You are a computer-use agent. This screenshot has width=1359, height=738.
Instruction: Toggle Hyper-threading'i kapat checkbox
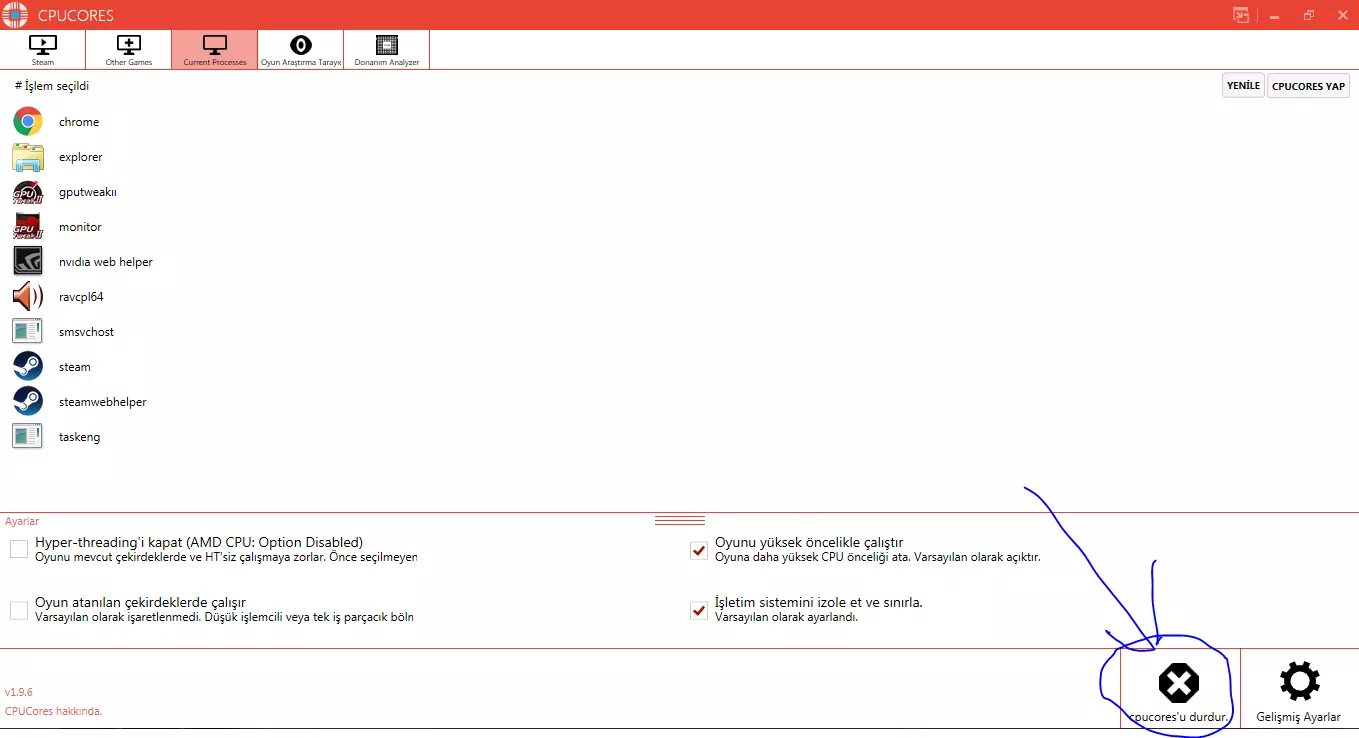(19, 549)
